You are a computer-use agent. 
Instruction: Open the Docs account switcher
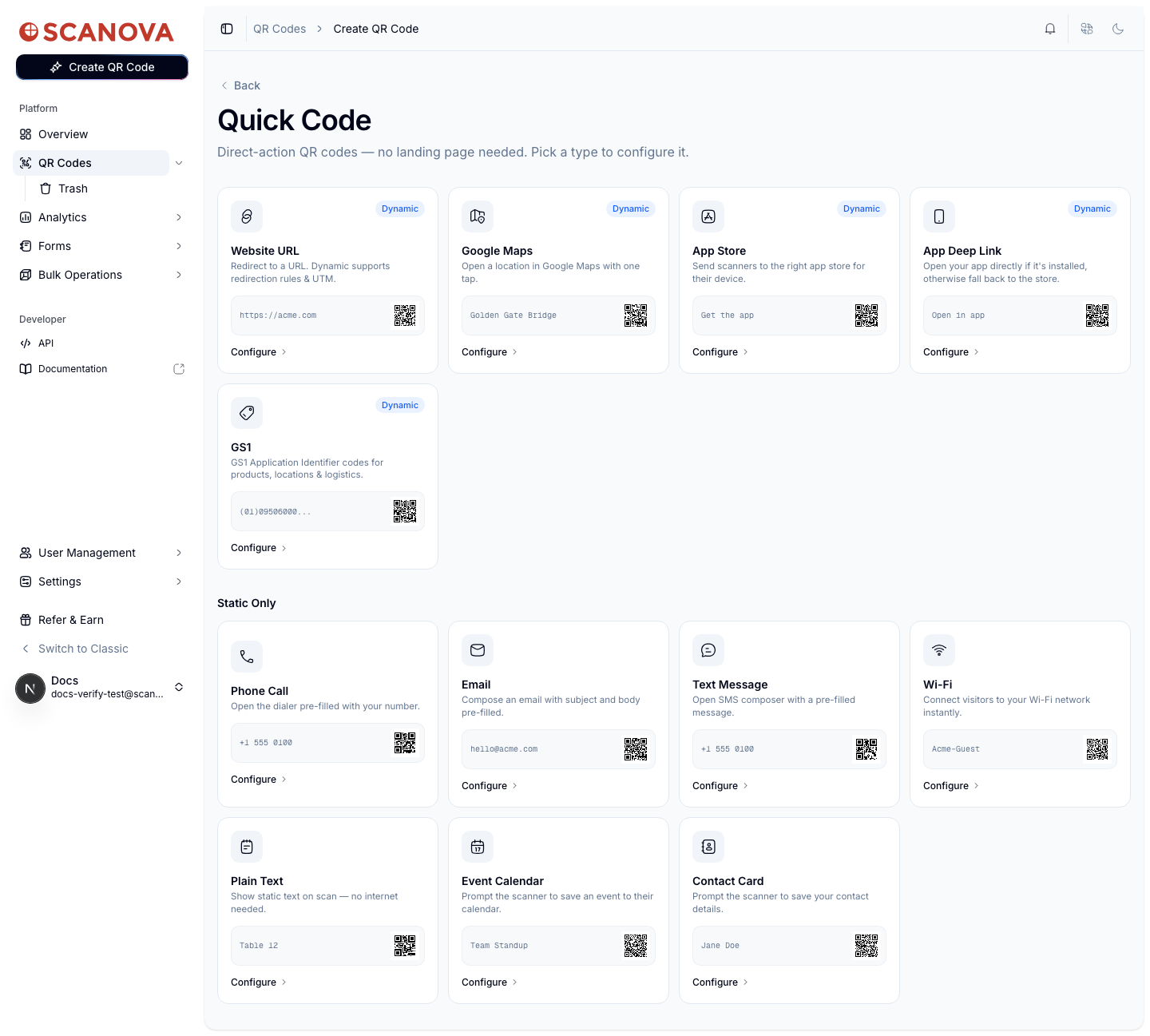tap(102, 688)
